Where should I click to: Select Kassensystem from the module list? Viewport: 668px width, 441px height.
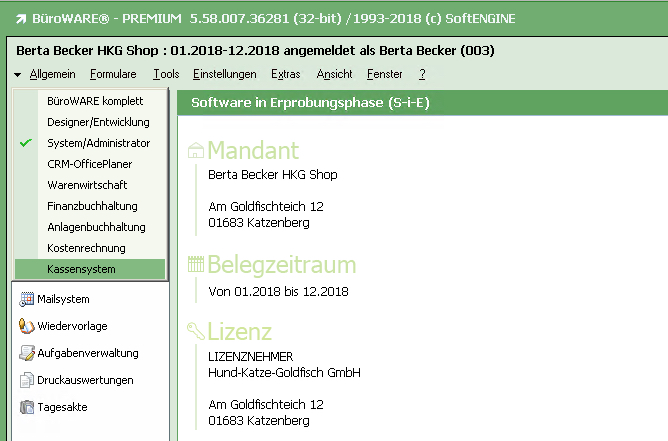pyautogui.click(x=81, y=269)
